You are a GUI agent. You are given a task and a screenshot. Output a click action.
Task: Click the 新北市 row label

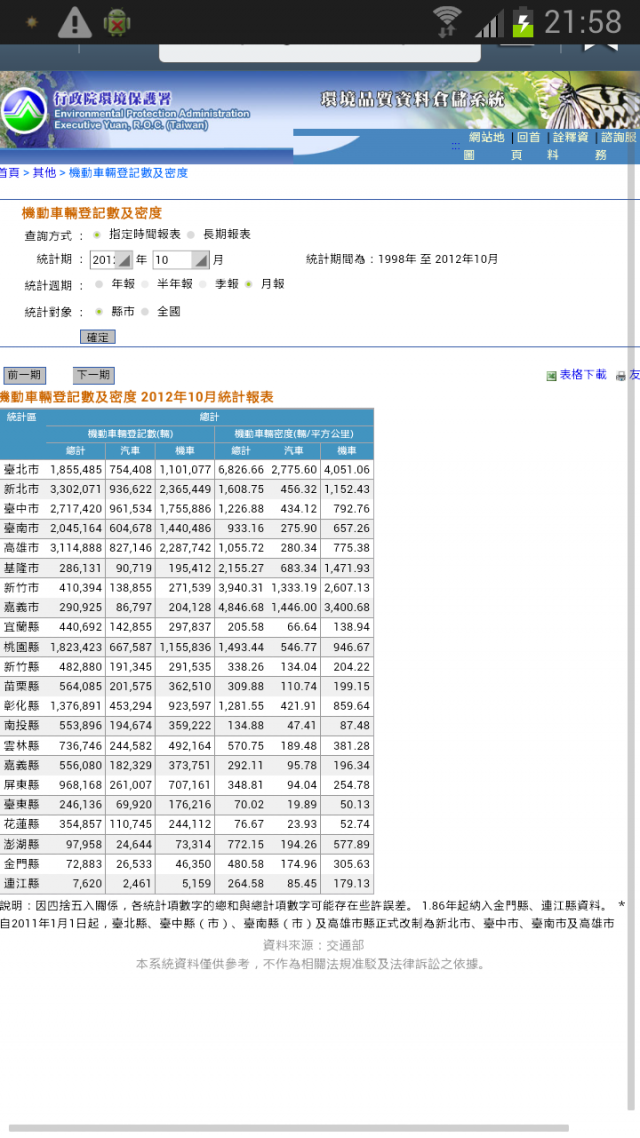pos(22,490)
